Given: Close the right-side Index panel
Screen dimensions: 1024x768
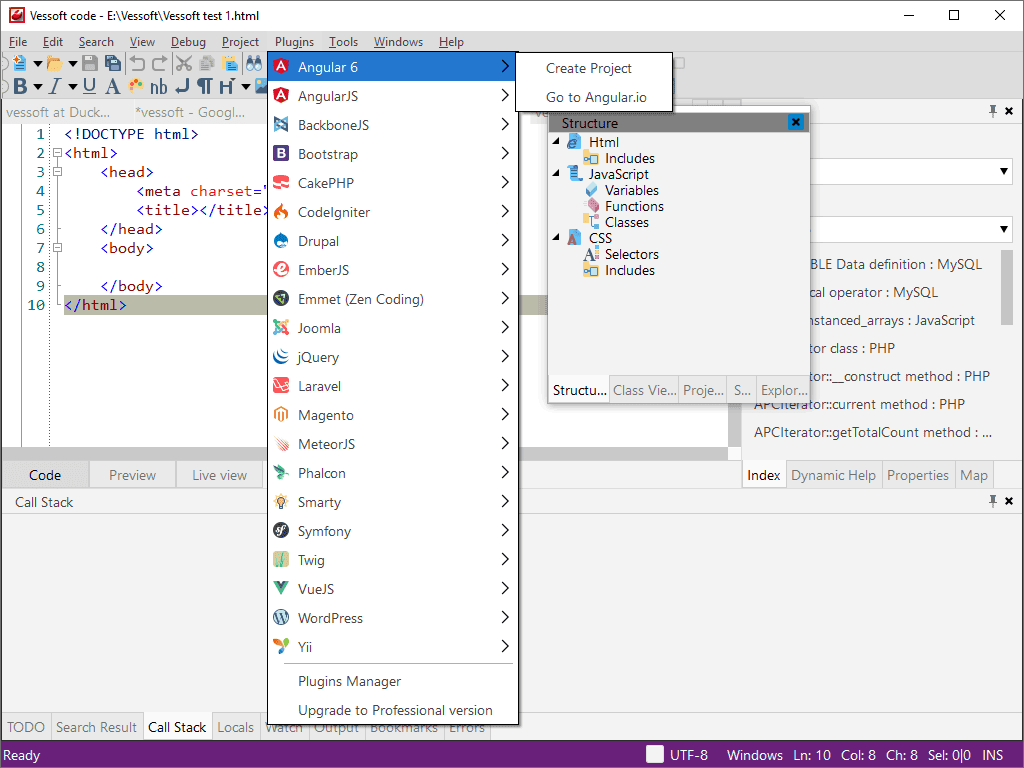Looking at the screenshot, I should (1009, 111).
